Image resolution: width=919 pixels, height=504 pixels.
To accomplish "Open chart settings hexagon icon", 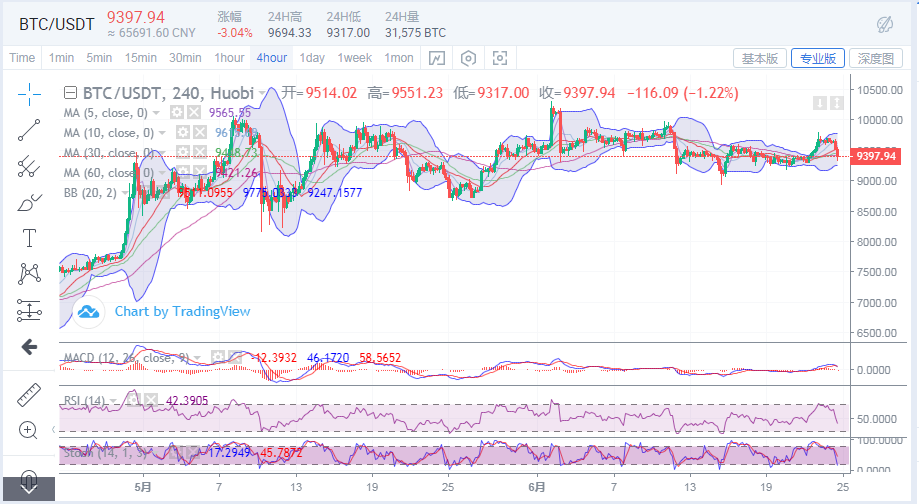I will coord(467,58).
